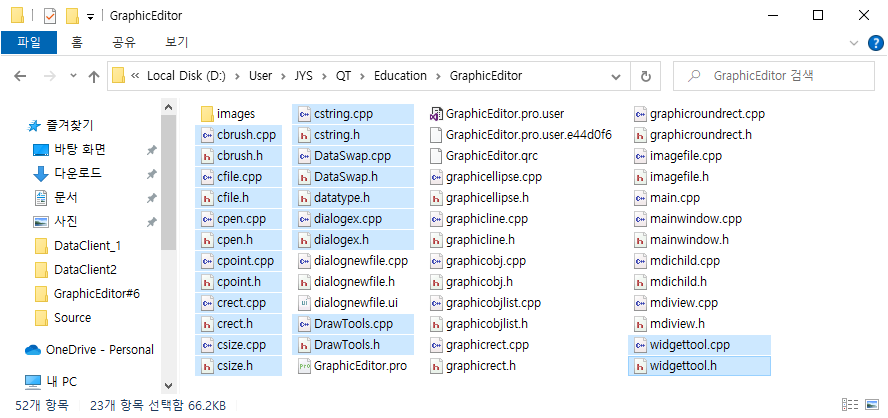Click the Quick access star icon

tap(35, 126)
